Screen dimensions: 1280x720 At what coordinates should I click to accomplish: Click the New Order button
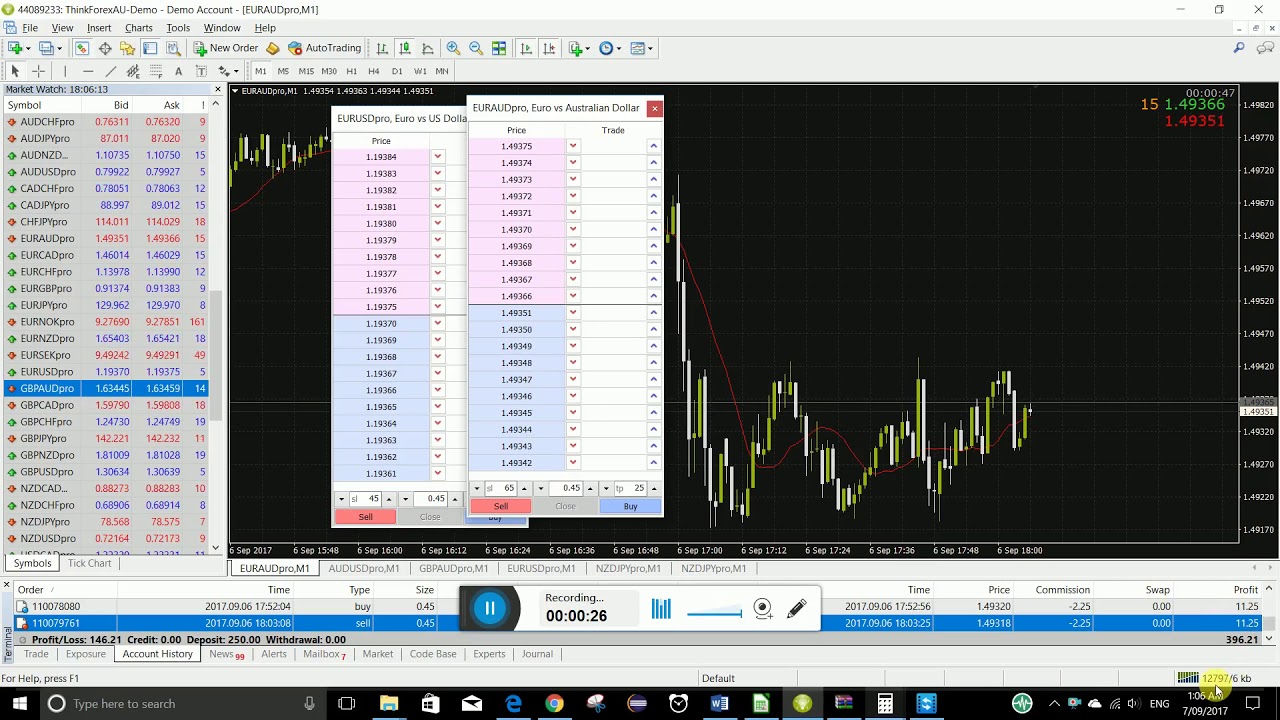pyautogui.click(x=227, y=48)
